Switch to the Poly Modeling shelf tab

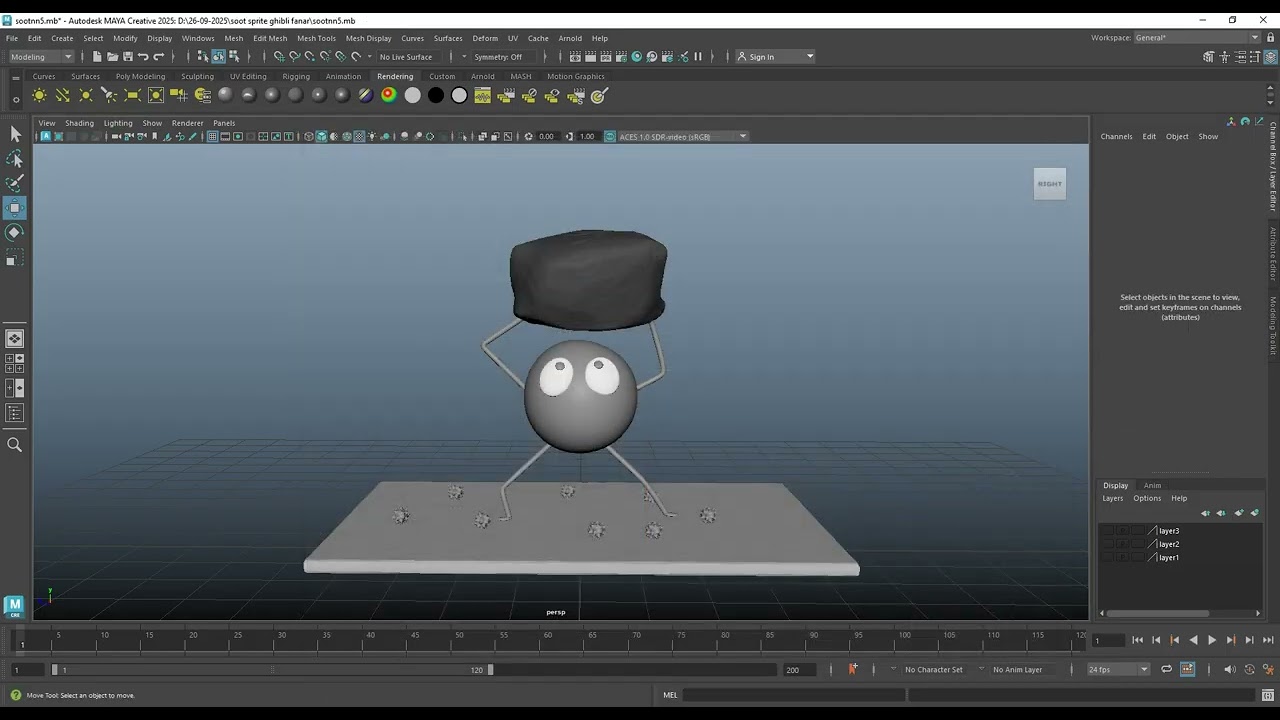[140, 76]
